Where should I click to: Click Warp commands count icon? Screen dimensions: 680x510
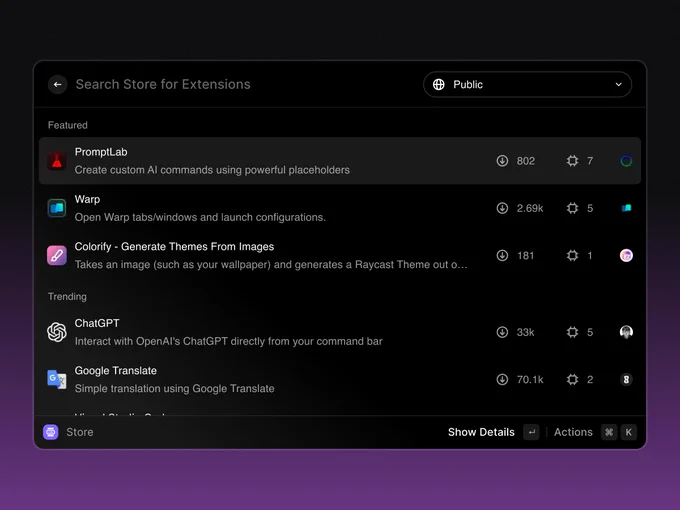point(572,208)
